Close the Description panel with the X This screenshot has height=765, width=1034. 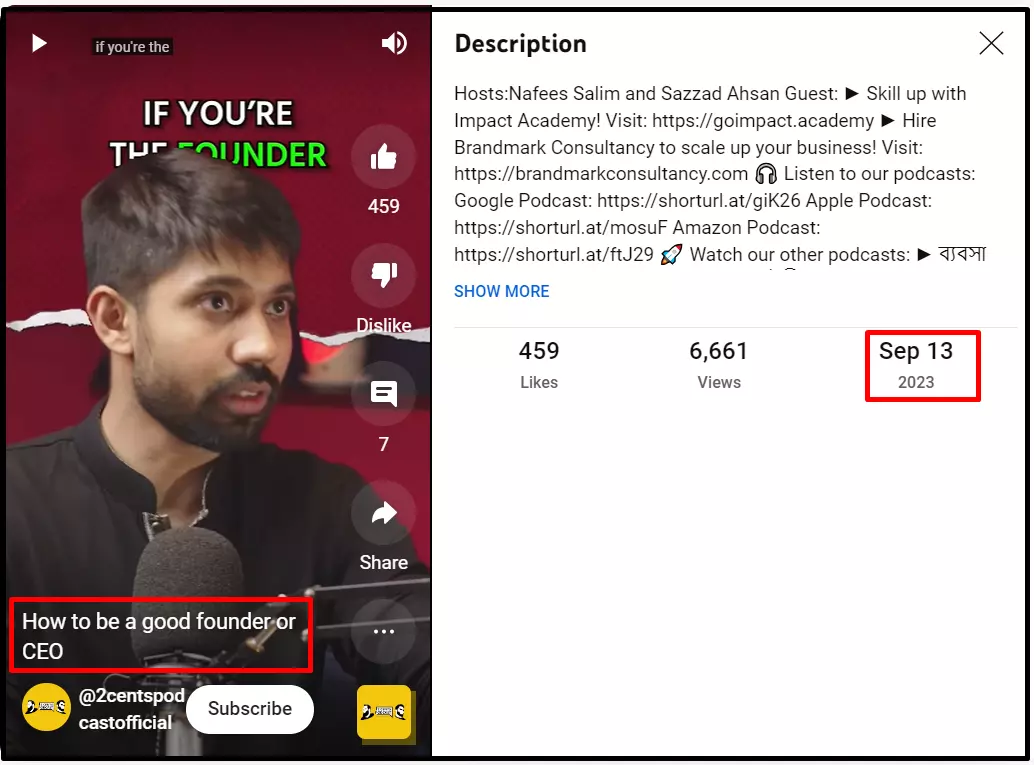point(991,44)
